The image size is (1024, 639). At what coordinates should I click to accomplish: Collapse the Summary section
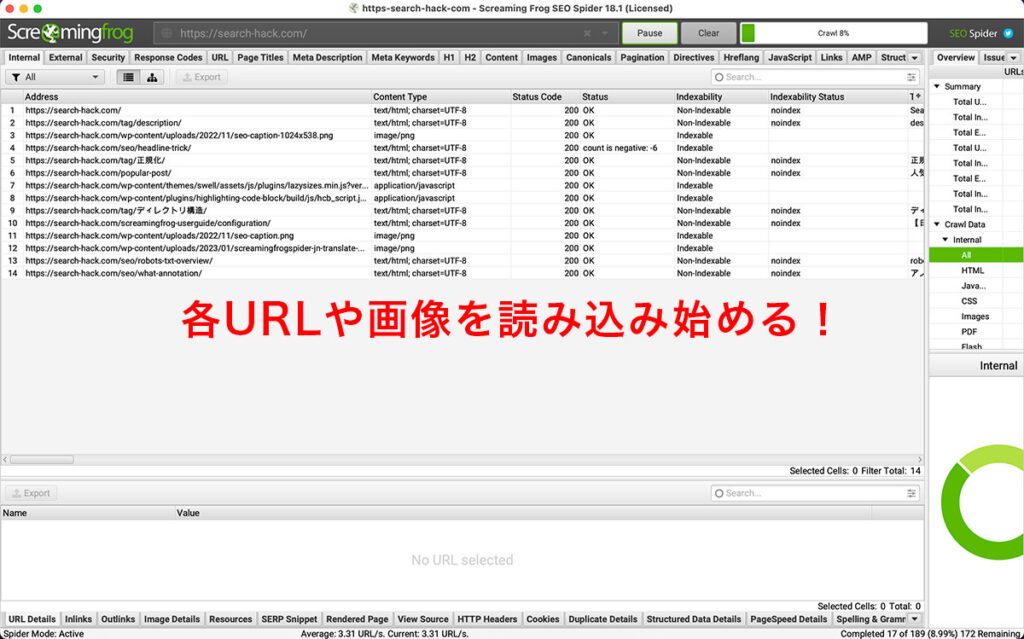point(937,86)
